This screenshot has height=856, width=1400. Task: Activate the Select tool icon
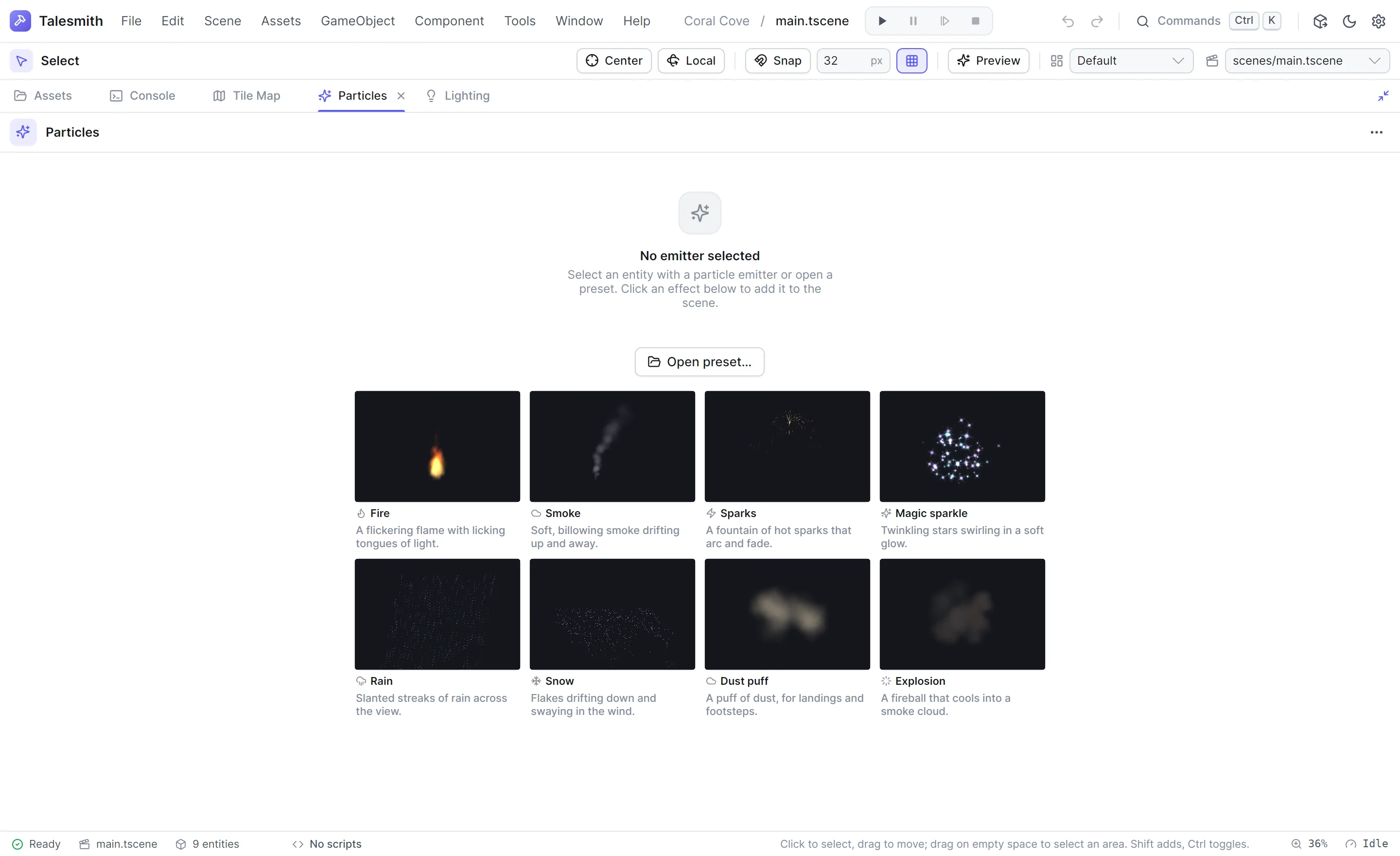click(x=21, y=61)
